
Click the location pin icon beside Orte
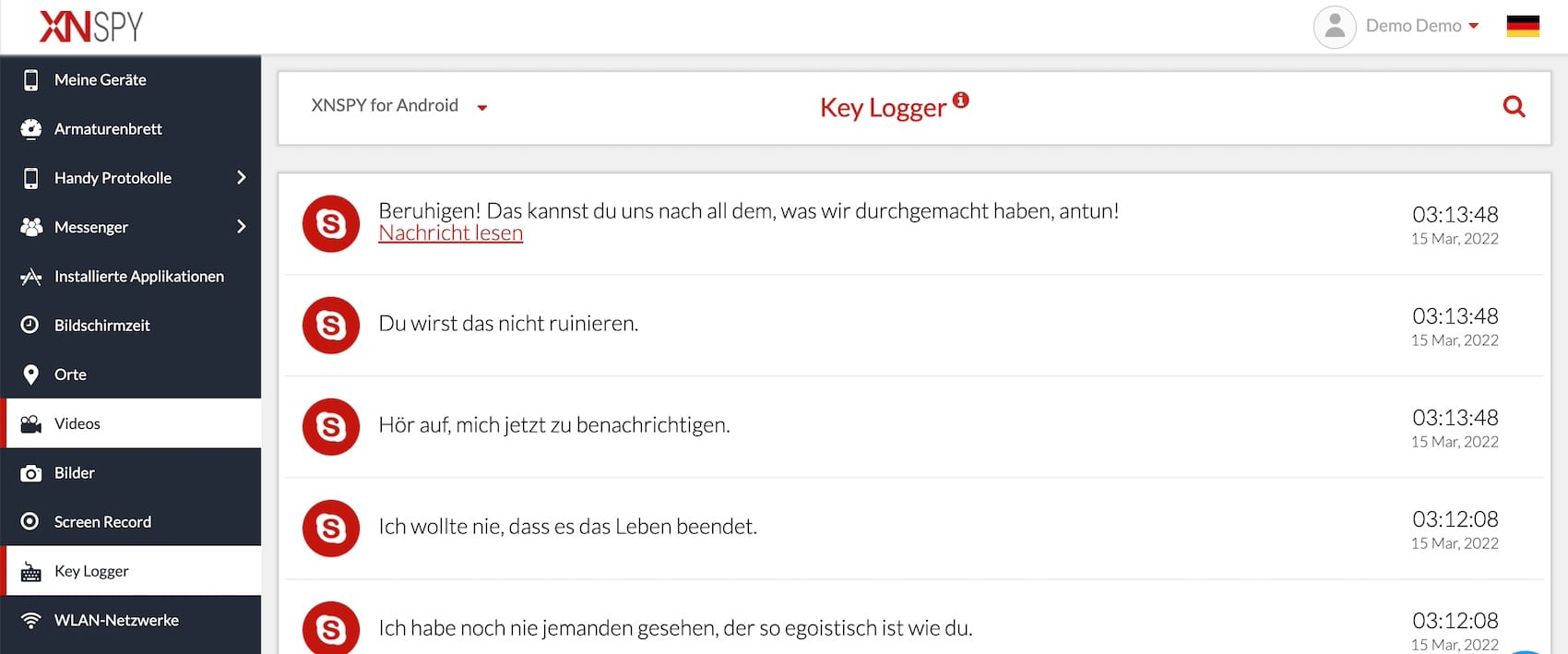pyautogui.click(x=30, y=375)
